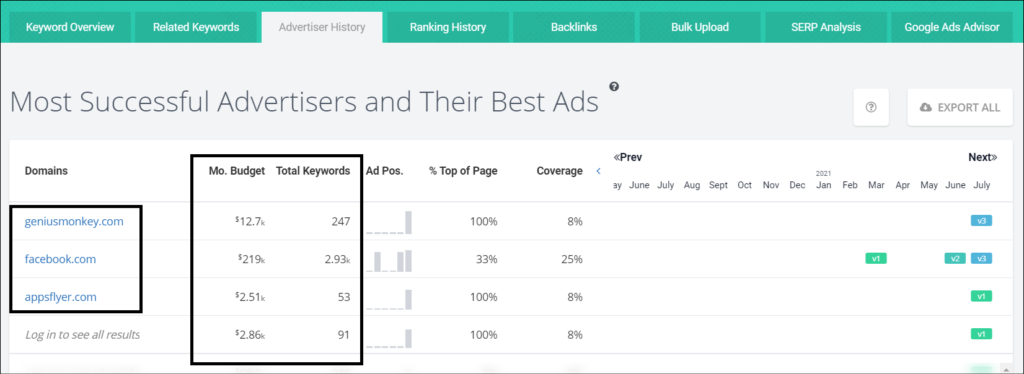
Task: Click geniusmonkey.com ad position bar chart
Action: coord(389,222)
